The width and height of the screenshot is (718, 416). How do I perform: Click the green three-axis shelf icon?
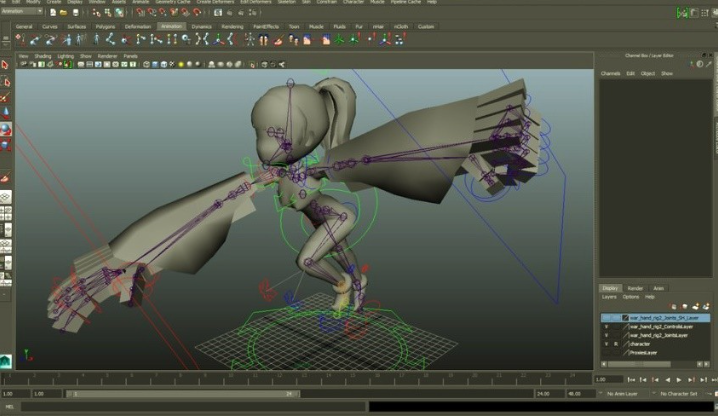[339, 40]
